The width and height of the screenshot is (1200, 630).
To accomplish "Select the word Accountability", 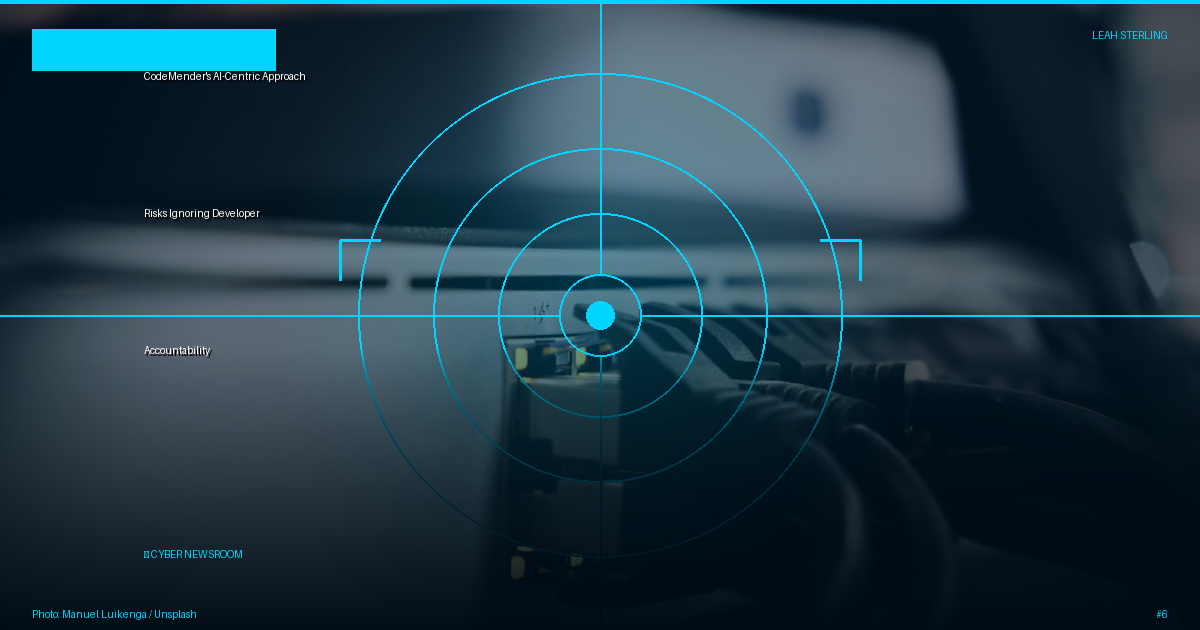I will (x=177, y=350).
